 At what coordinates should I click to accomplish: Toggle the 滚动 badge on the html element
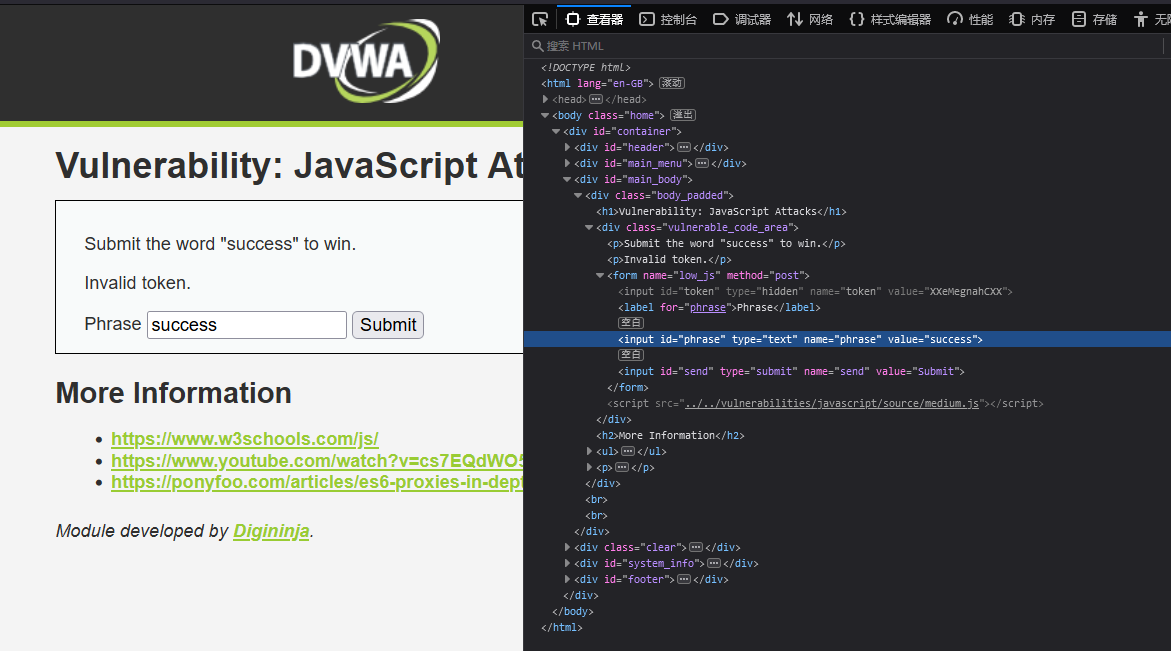click(670, 83)
